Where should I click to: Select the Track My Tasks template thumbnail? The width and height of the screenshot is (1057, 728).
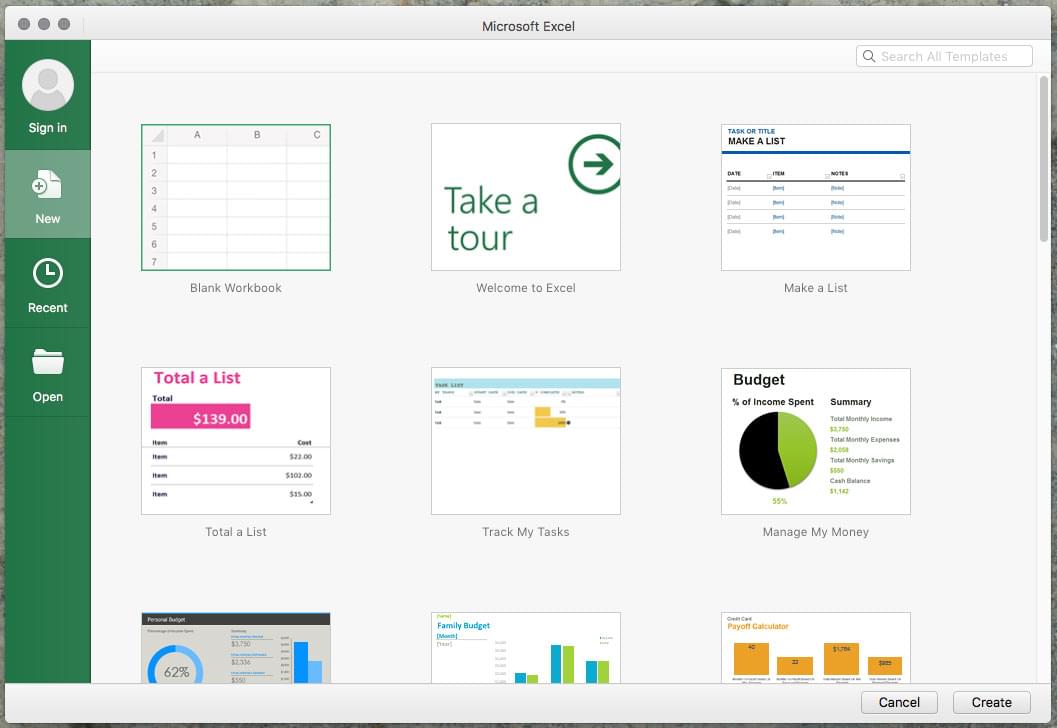[526, 441]
